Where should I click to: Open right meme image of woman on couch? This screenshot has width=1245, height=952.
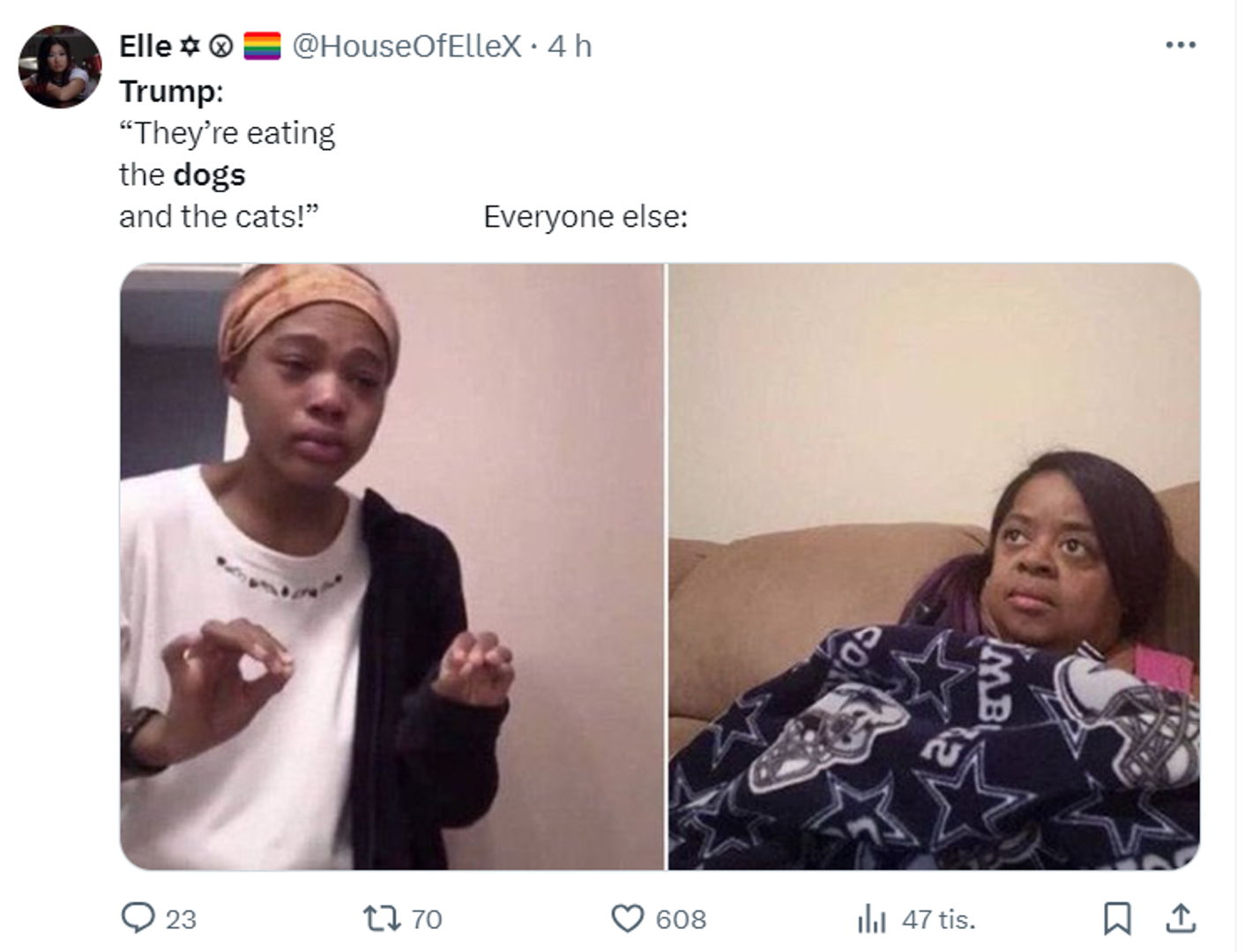click(x=934, y=567)
